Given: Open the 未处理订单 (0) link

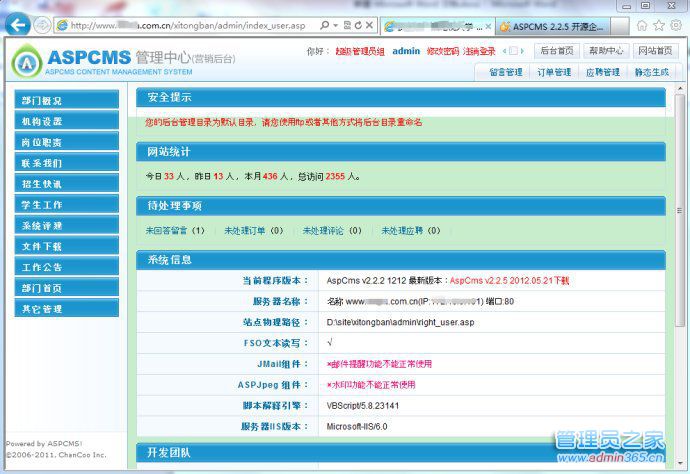Looking at the screenshot, I should 253,231.
